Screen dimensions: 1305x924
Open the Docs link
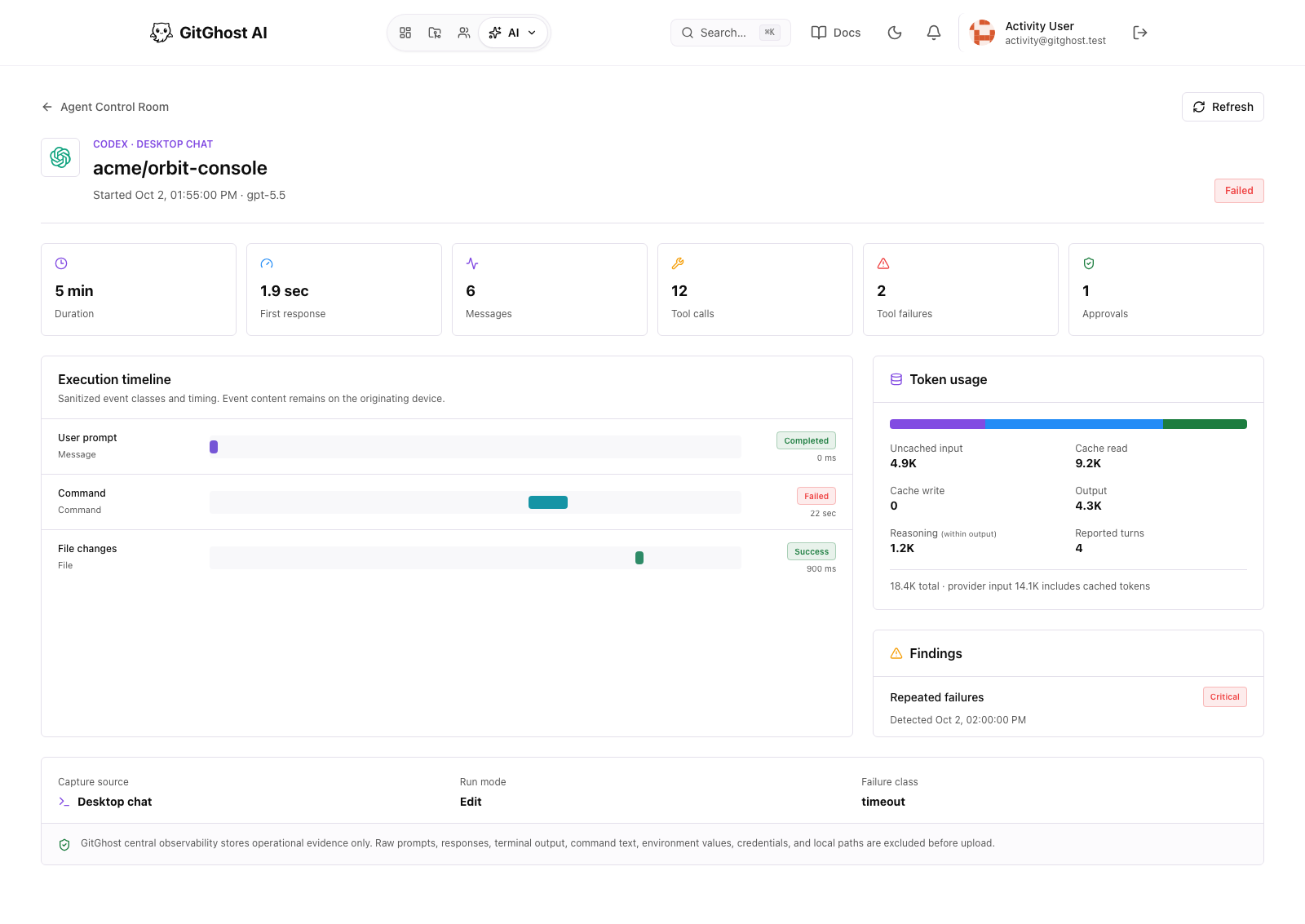click(836, 33)
